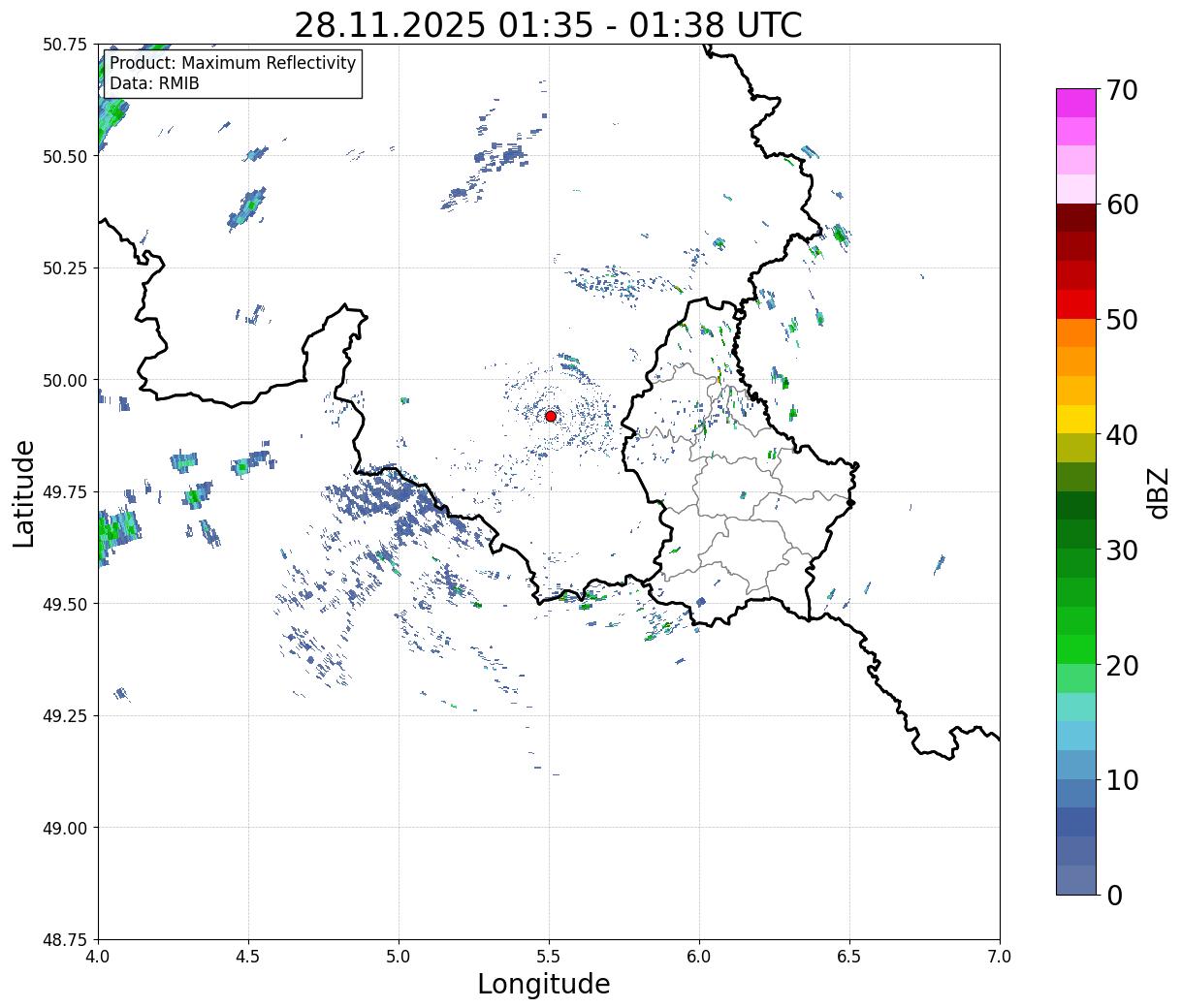Click the lowest blue-gray swatch above 0
Image resolution: width=1182 pixels, height=1008 pixels.
[1075, 879]
